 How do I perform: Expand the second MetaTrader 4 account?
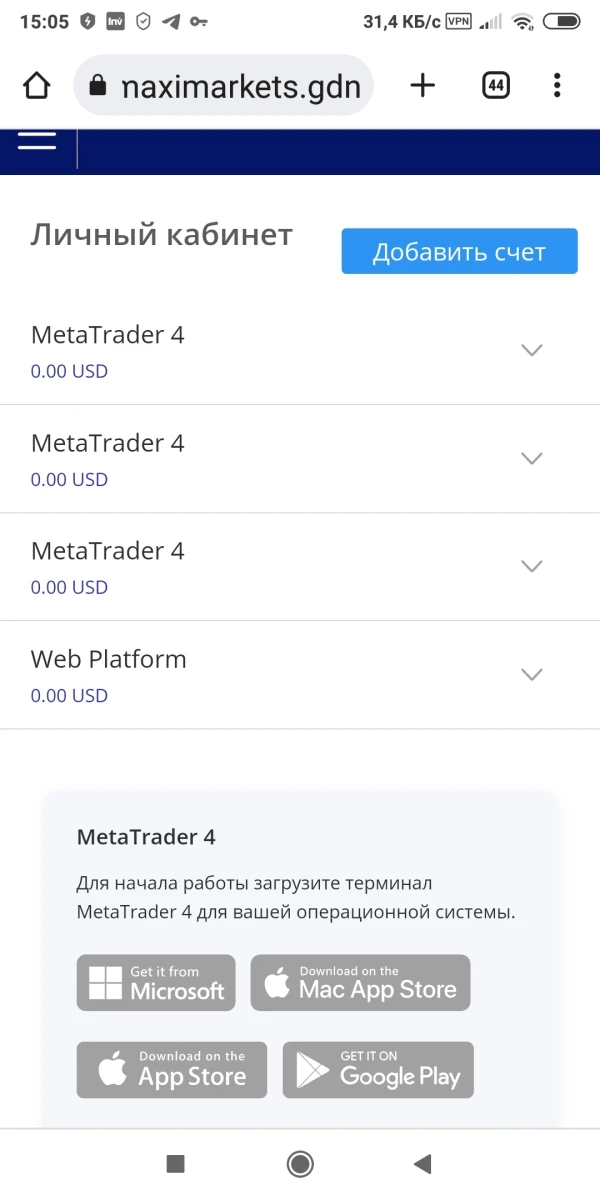click(532, 458)
